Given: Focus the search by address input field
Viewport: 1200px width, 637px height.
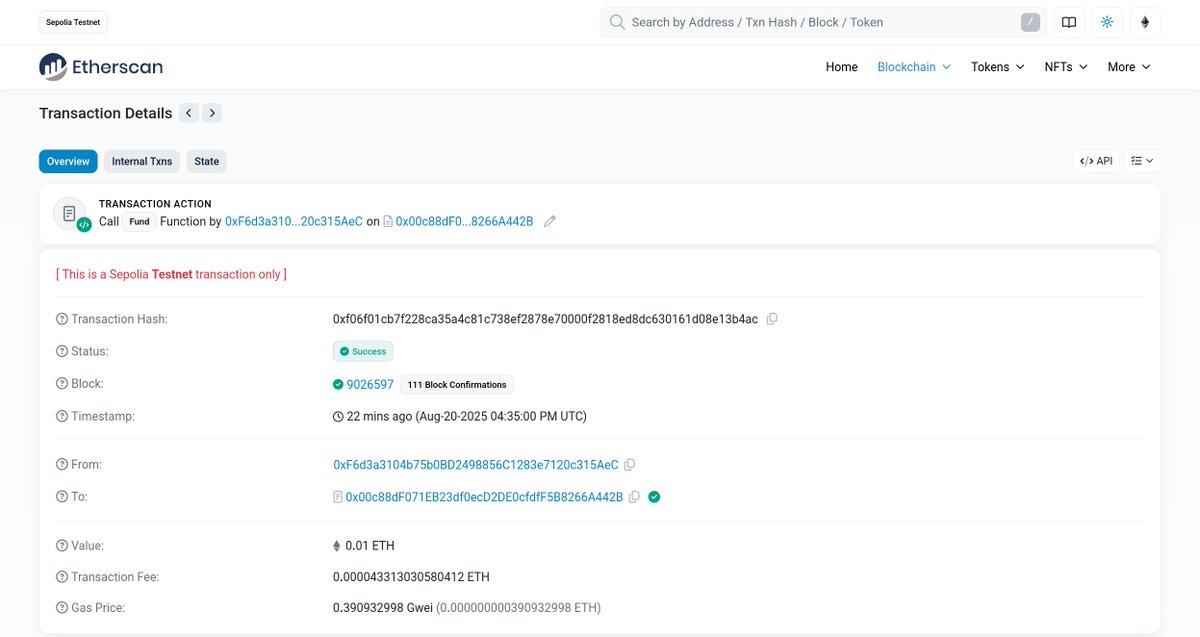Looking at the screenshot, I should point(822,22).
